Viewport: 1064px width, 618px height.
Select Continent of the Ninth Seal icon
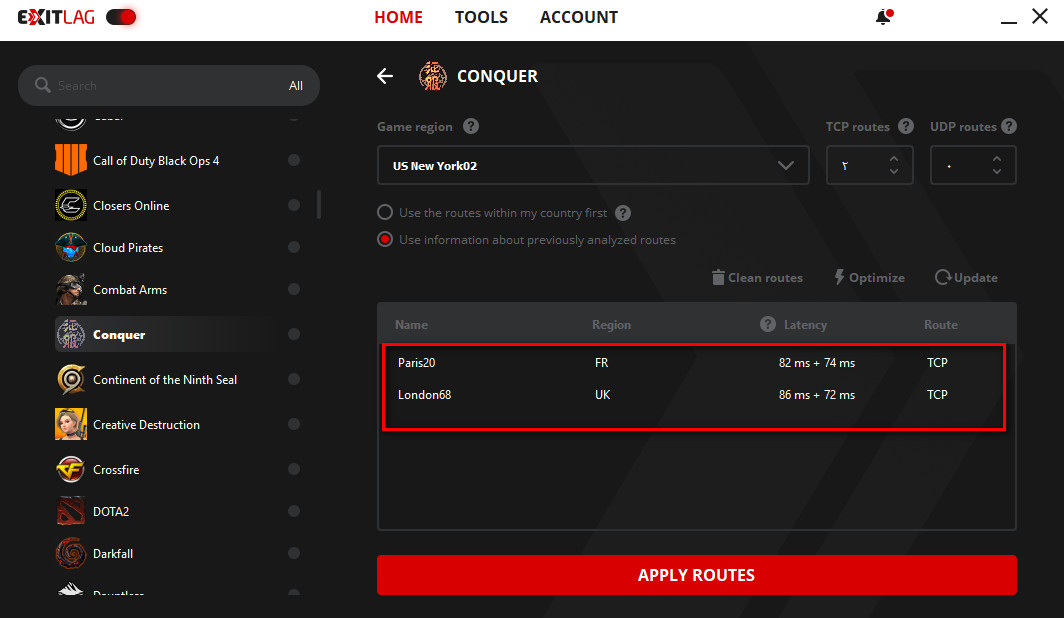click(x=71, y=379)
